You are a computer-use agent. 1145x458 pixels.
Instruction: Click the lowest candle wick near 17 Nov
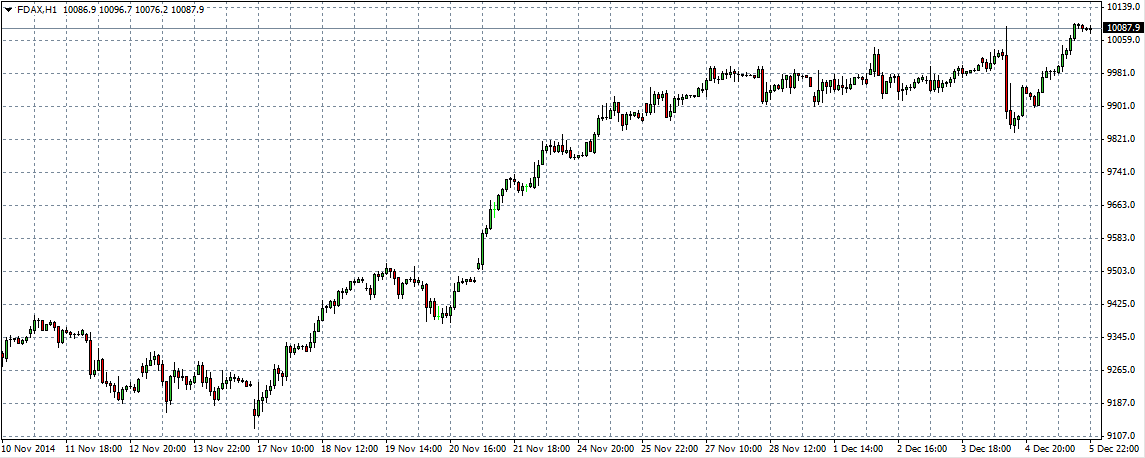coord(255,420)
